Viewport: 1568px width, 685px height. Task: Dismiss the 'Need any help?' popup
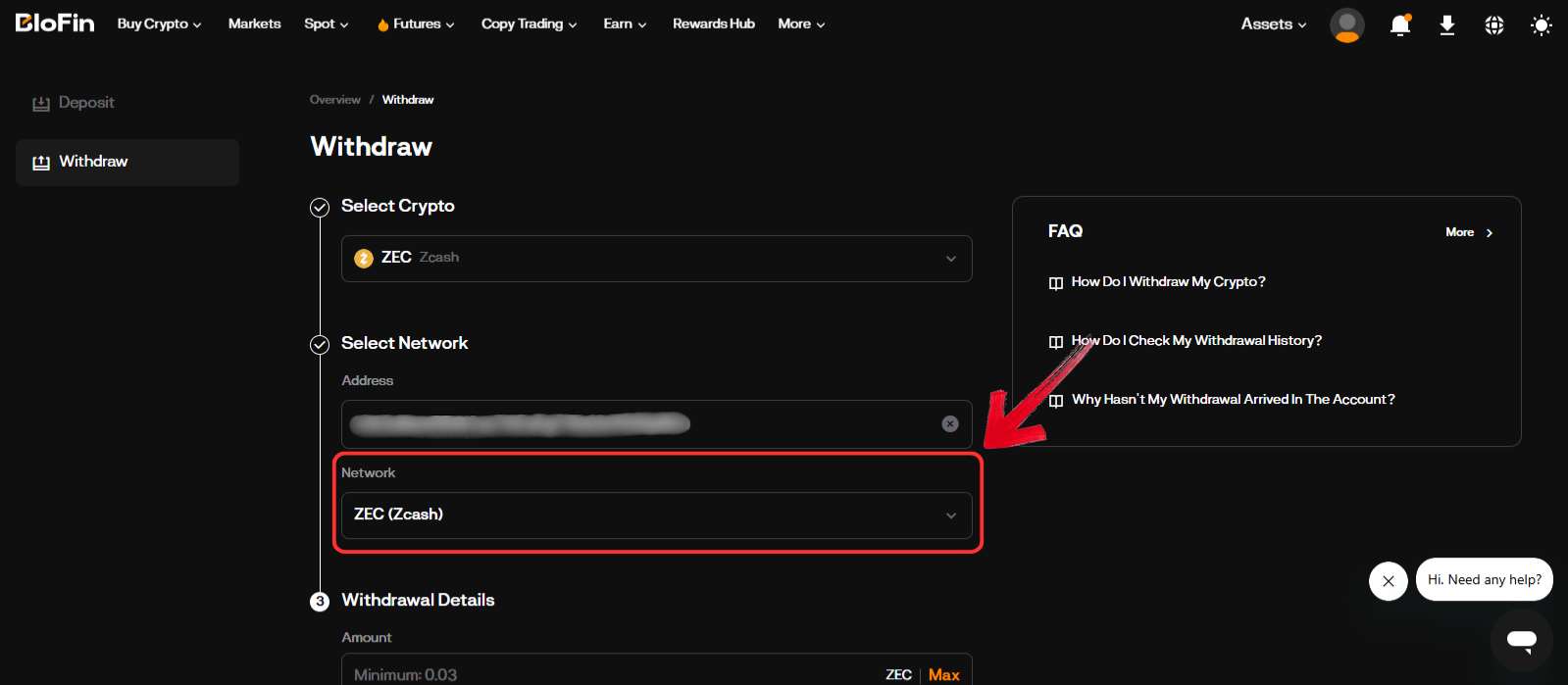[1388, 581]
